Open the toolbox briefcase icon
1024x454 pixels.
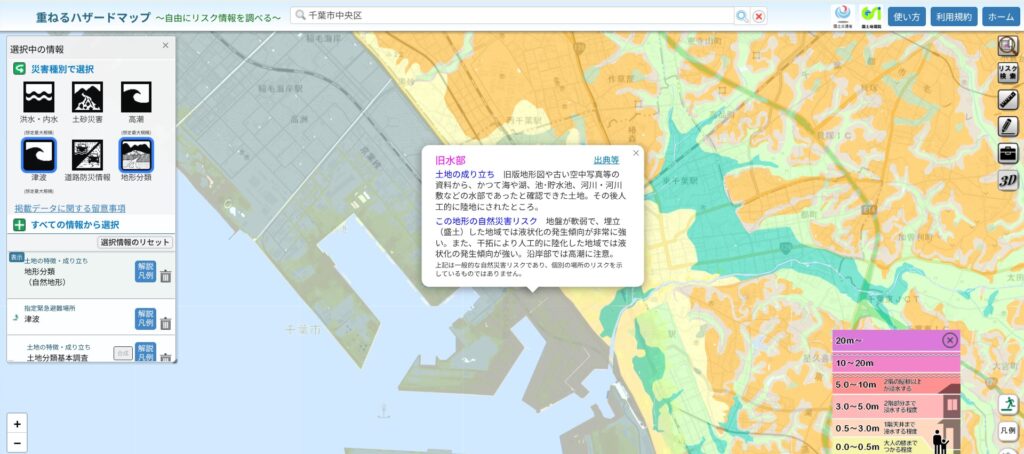pyautogui.click(x=1008, y=153)
